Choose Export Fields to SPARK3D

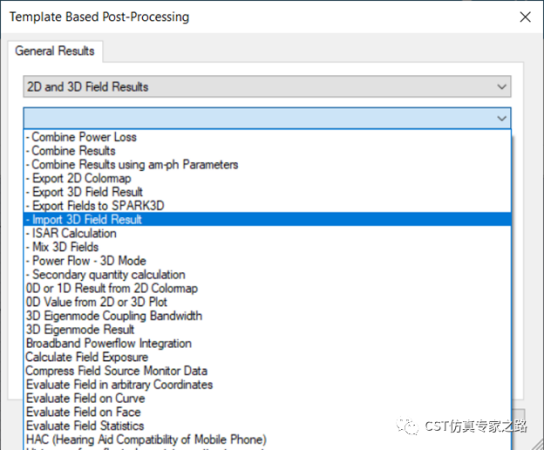tap(267, 206)
